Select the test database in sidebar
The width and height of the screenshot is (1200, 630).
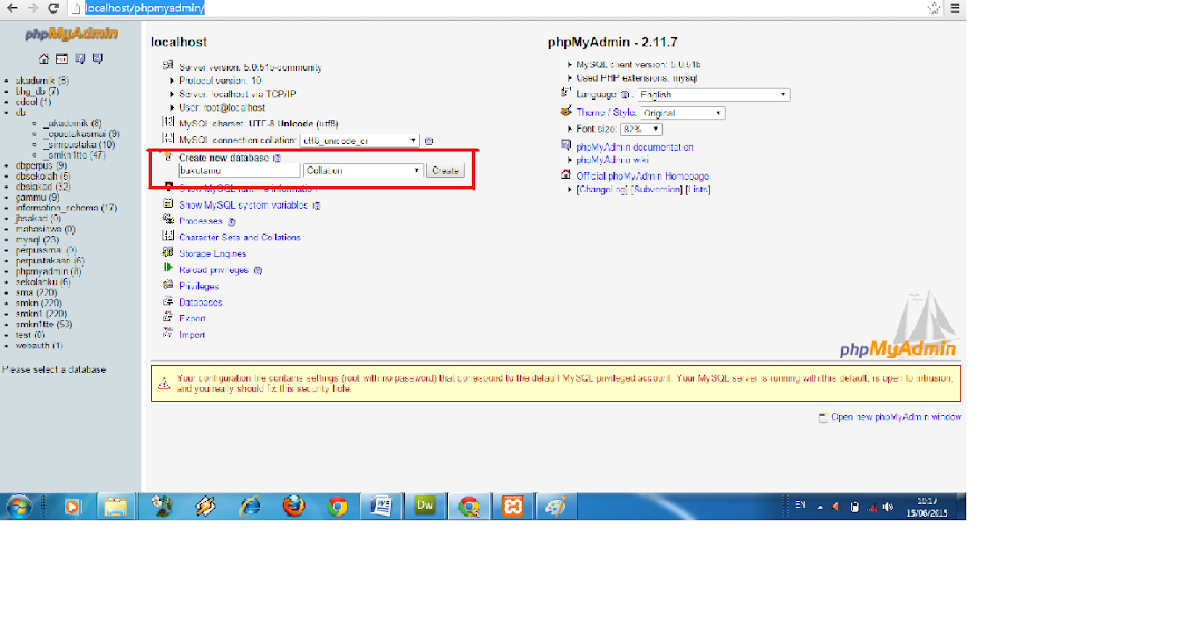tap(30, 335)
